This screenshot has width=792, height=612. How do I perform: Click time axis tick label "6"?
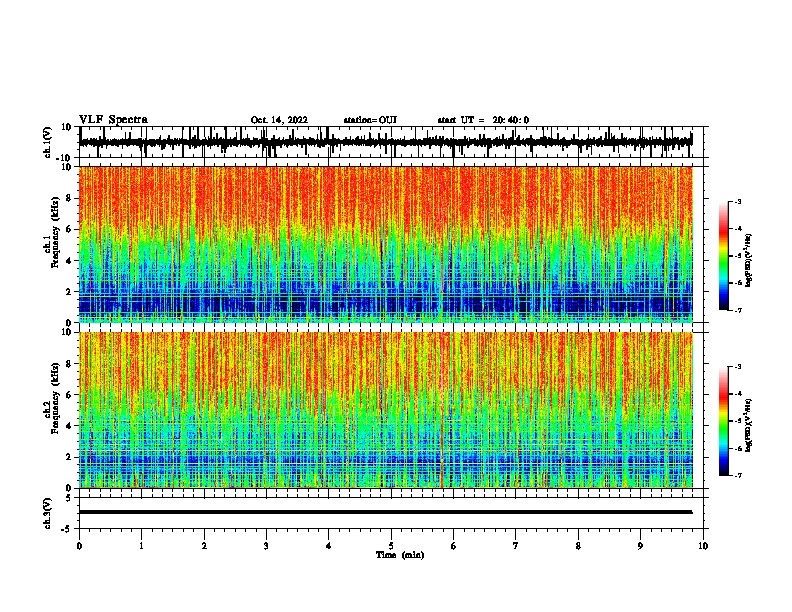click(x=454, y=546)
